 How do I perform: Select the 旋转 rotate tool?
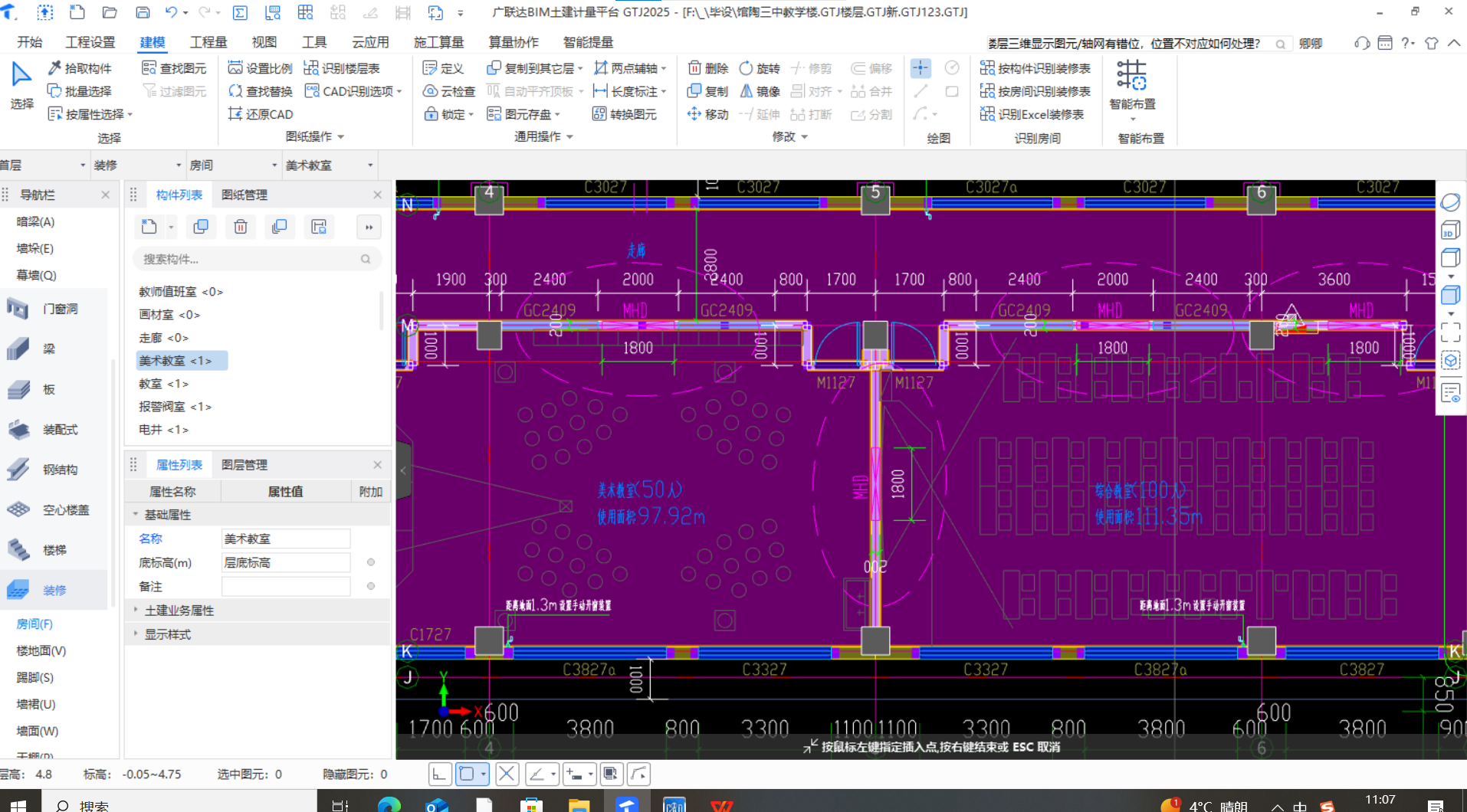(760, 68)
